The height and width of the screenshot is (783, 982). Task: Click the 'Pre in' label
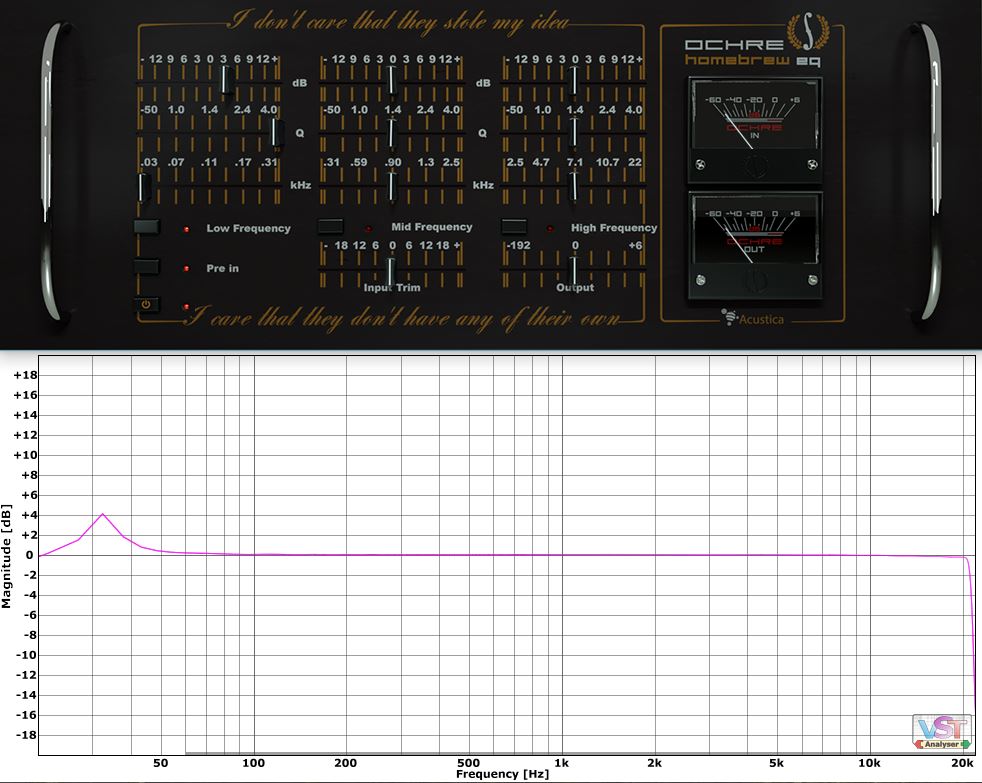click(222, 268)
